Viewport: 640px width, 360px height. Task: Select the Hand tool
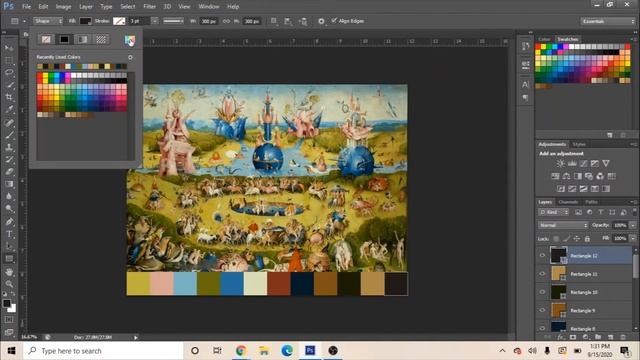click(x=9, y=272)
